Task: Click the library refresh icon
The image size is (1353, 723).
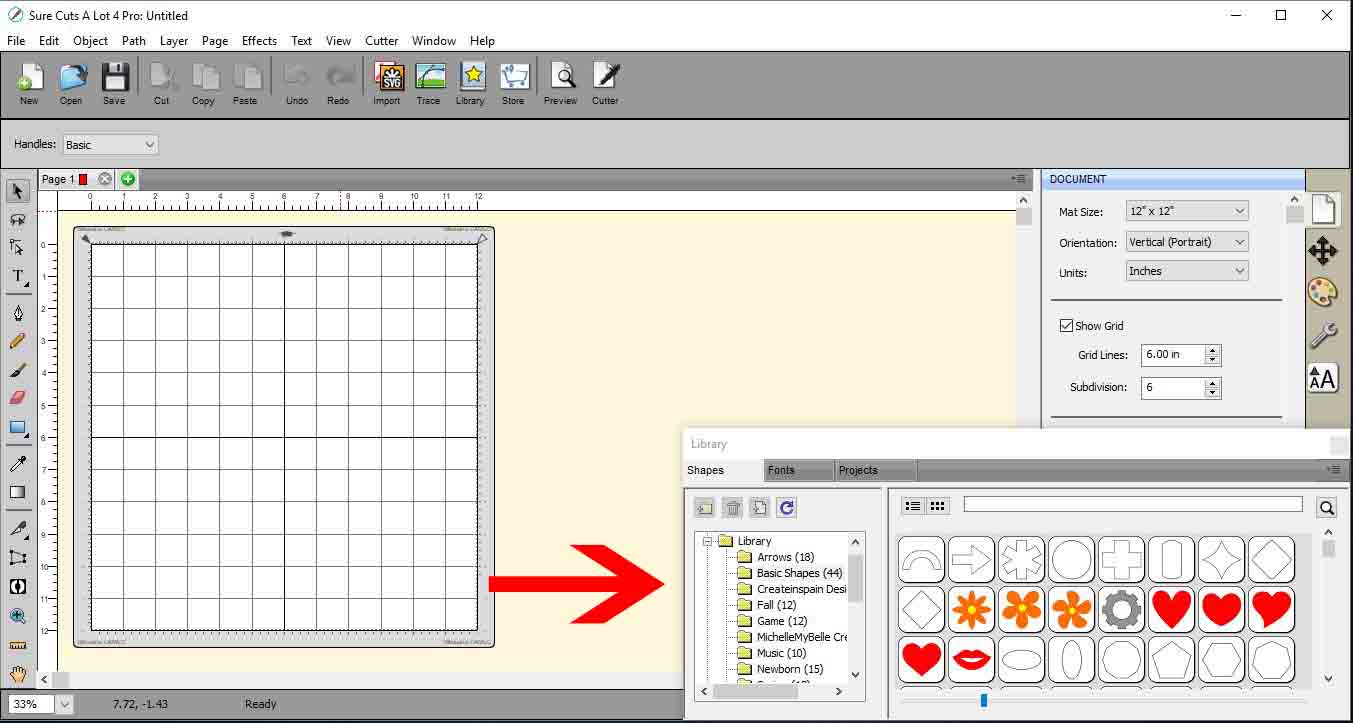Action: tap(786, 508)
